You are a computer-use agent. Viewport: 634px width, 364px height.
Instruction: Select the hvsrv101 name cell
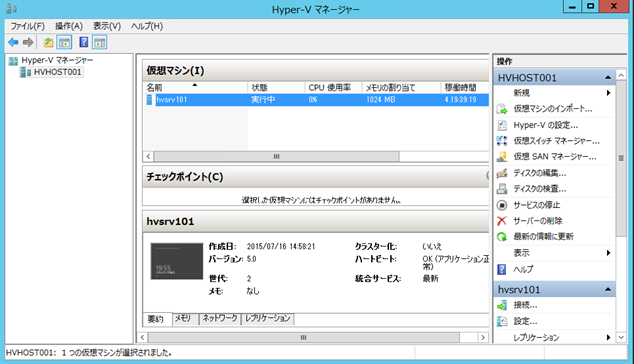[171, 100]
